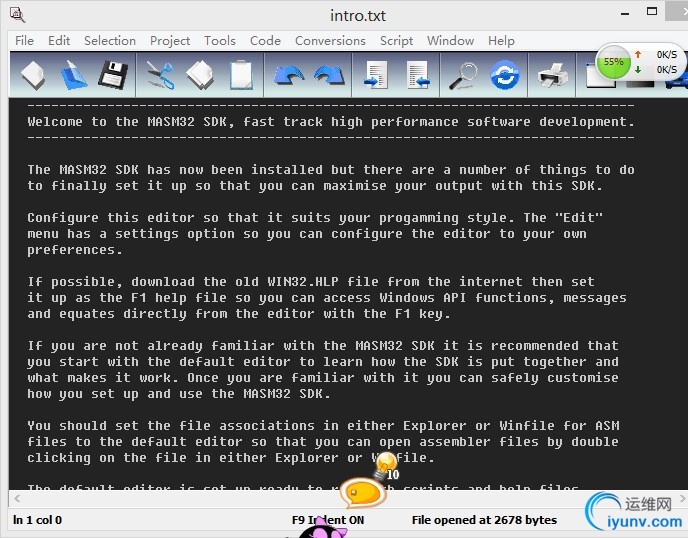Click the green 55% network monitor widget
The width and height of the screenshot is (688, 538).
click(x=613, y=62)
